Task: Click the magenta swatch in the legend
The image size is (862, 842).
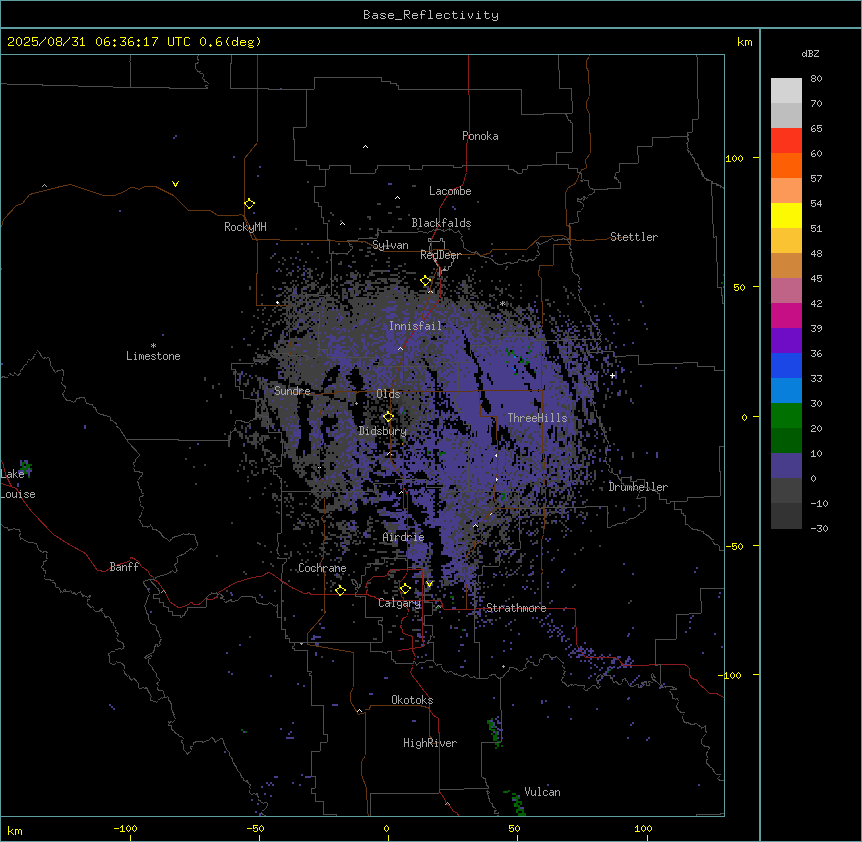Action: (x=786, y=315)
